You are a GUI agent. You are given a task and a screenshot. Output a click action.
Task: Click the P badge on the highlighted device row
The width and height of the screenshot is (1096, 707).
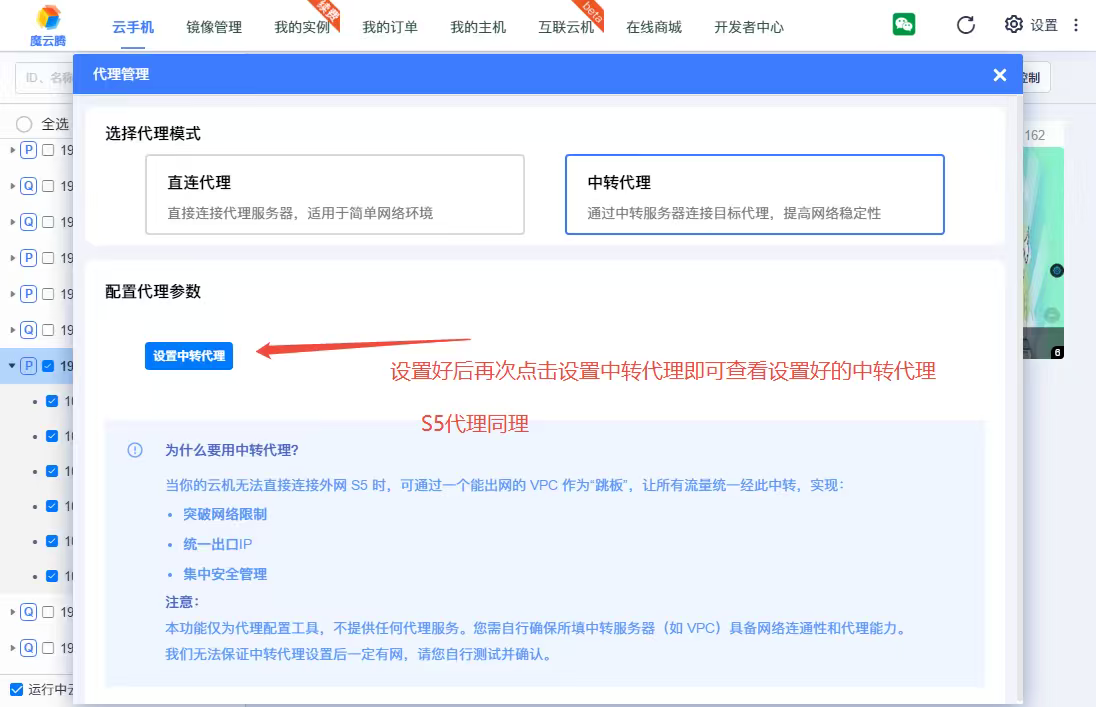coord(29,366)
